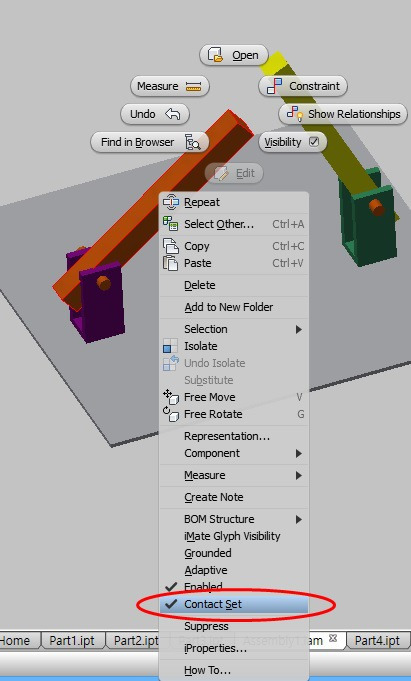Choose Paste in the context menu

(234, 263)
